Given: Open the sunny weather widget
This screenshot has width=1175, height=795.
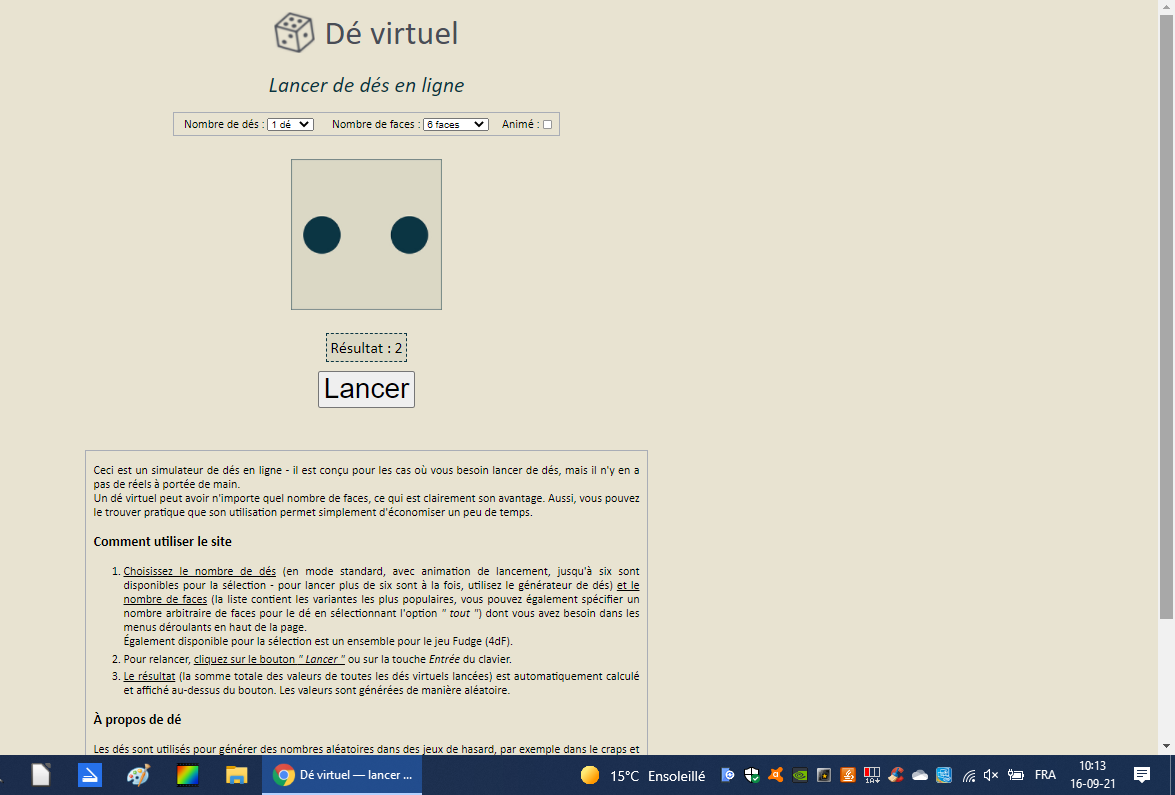Looking at the screenshot, I should pos(643,776).
